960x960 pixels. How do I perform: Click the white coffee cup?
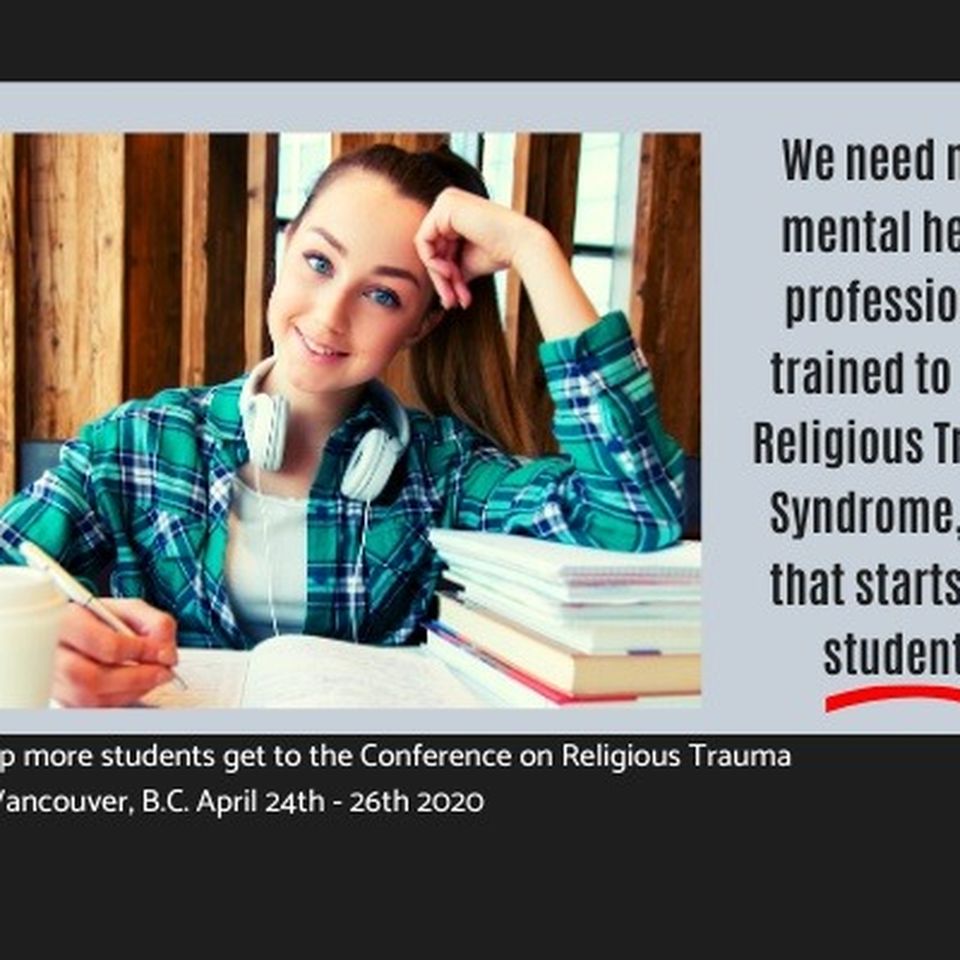click(28, 637)
